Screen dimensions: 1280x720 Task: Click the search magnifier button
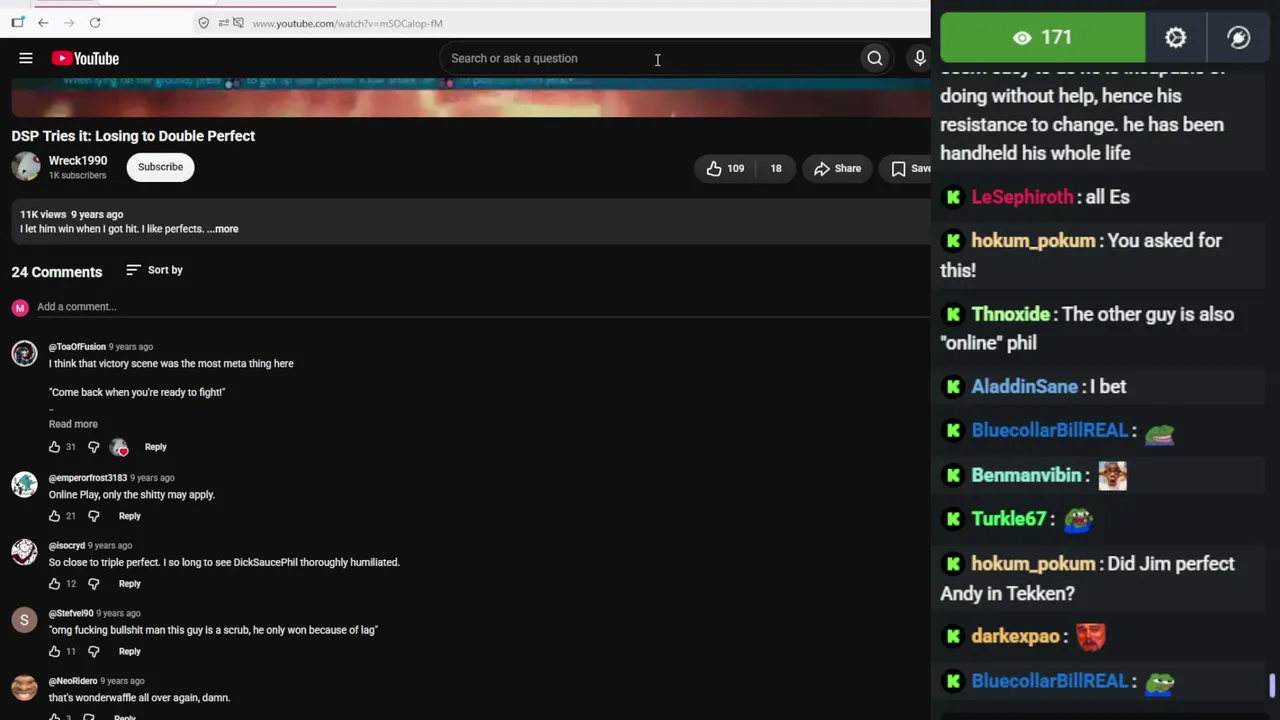[x=875, y=58]
